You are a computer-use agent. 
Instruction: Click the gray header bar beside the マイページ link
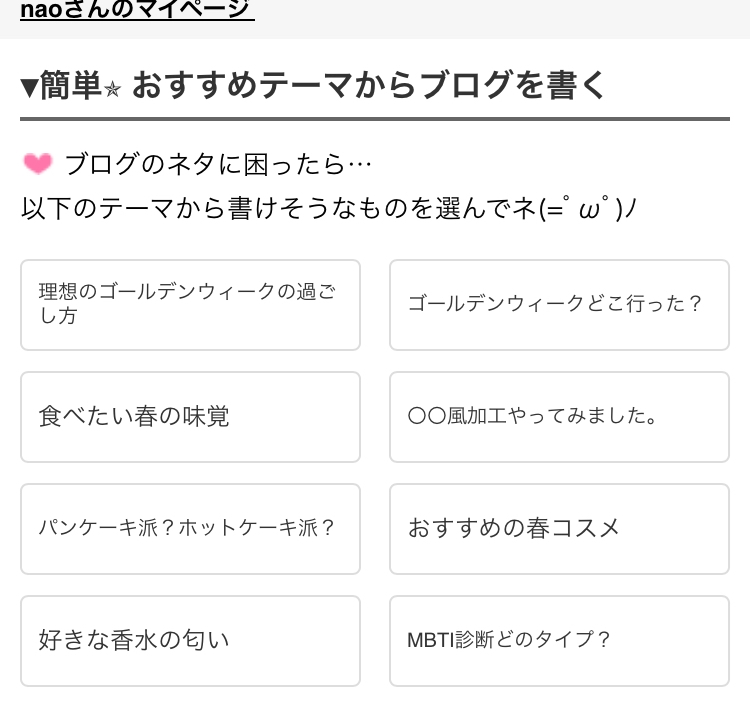pos(500,18)
